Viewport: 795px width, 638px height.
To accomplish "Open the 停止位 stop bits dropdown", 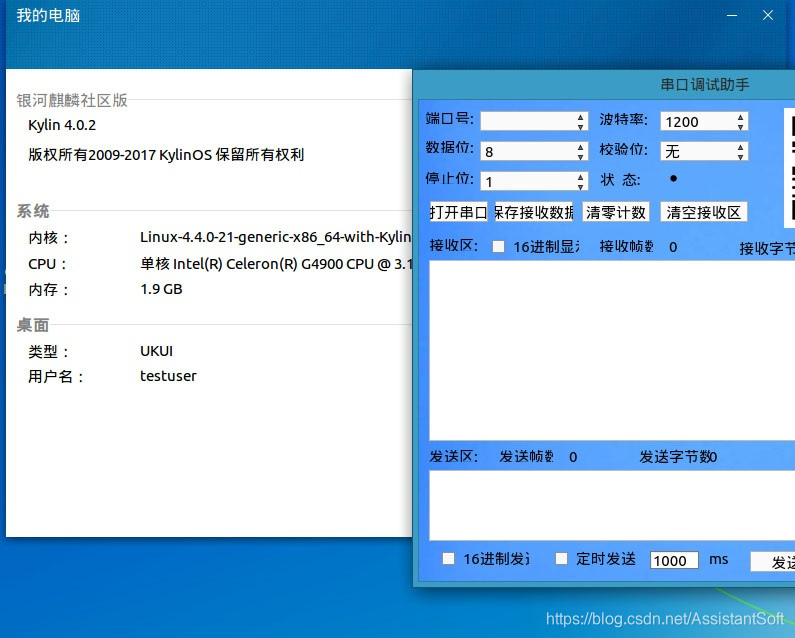I will [x=534, y=181].
